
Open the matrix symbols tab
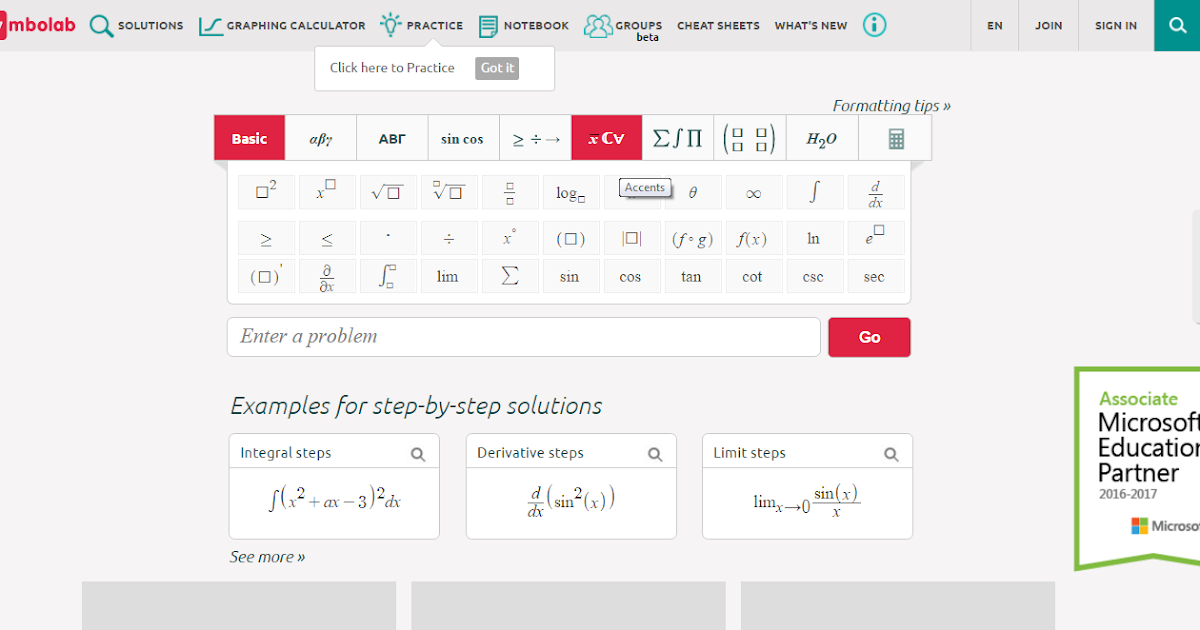click(749, 137)
